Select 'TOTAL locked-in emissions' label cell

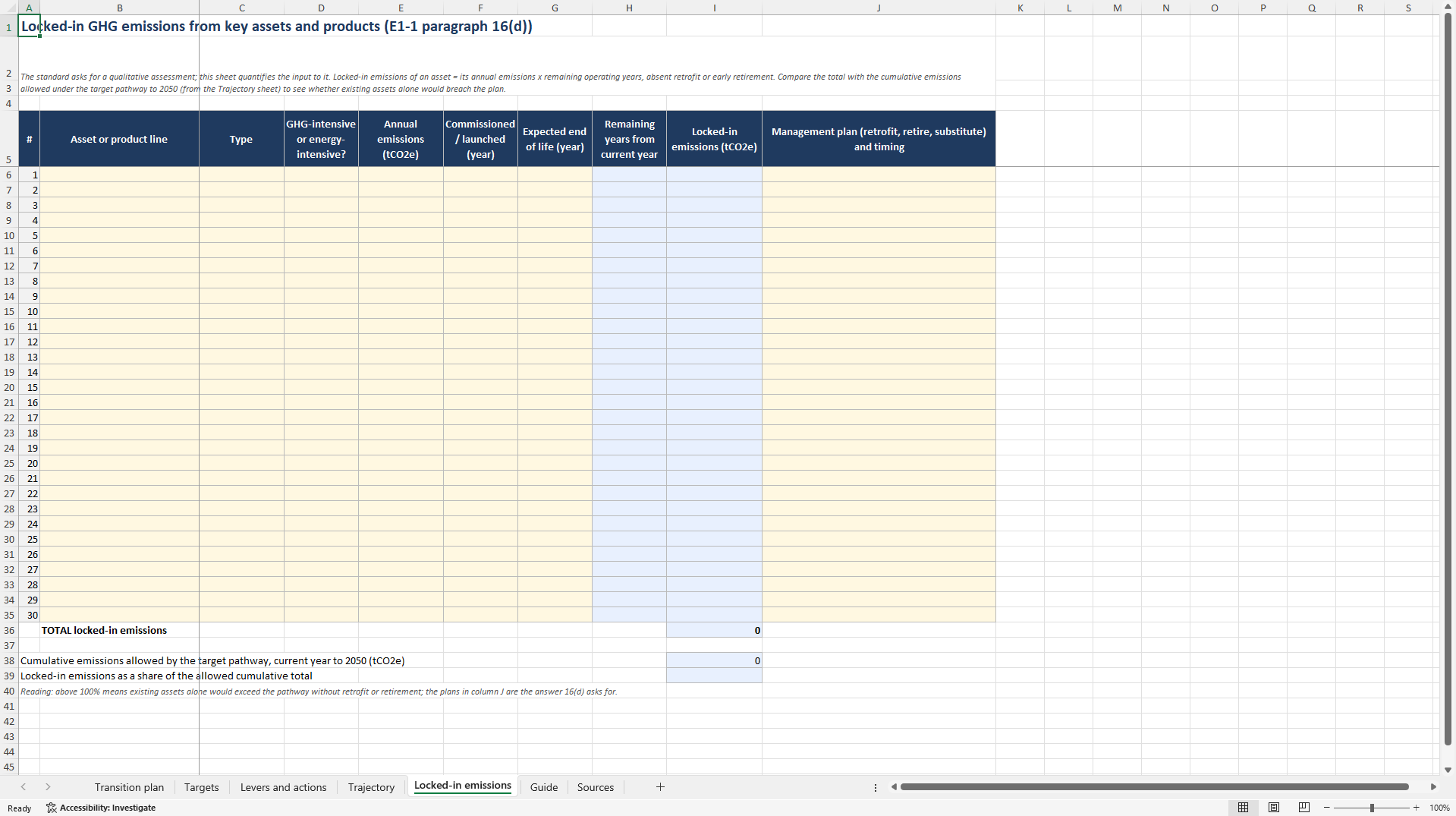click(119, 630)
